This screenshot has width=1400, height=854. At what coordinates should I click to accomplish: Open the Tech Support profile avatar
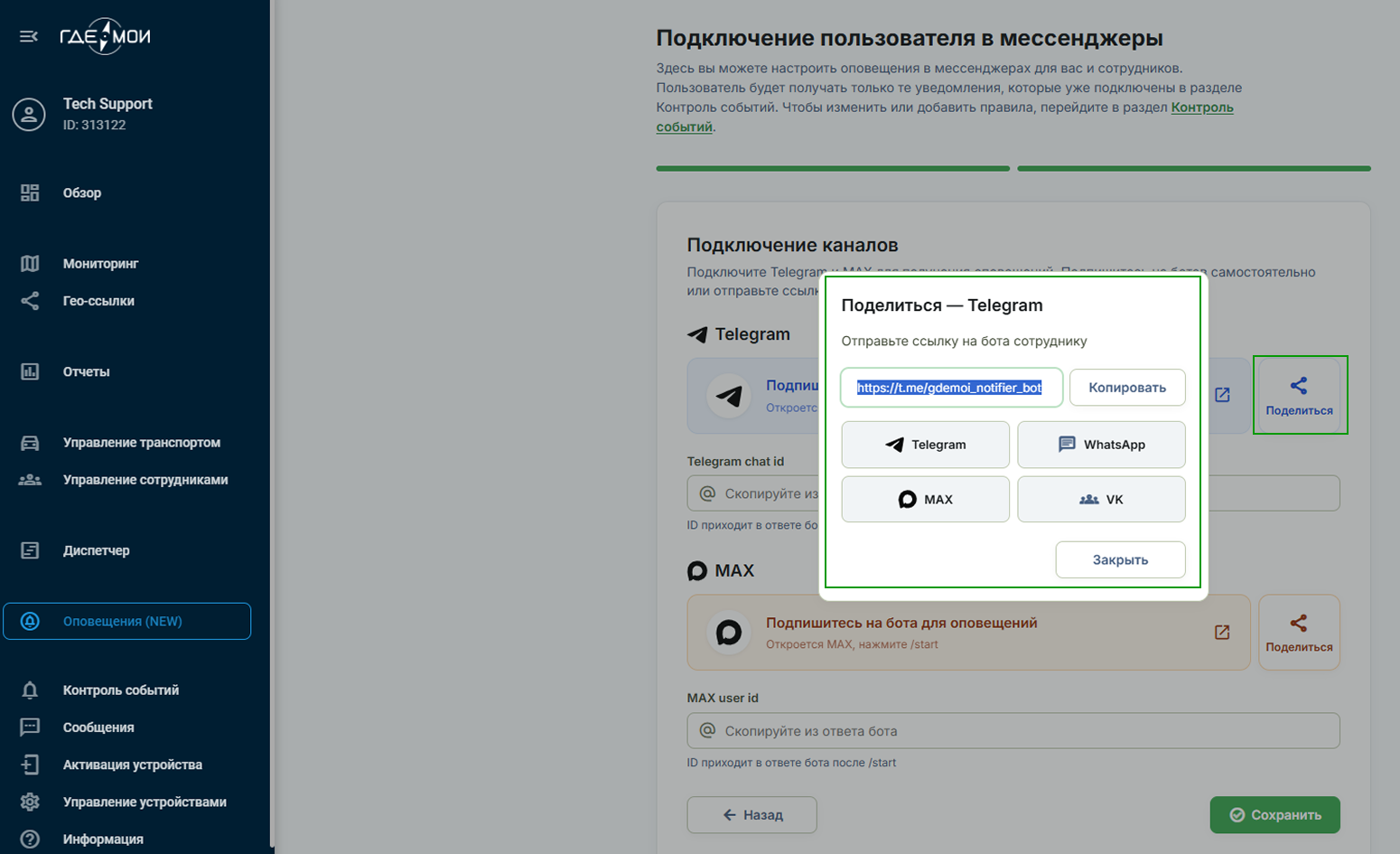(29, 115)
